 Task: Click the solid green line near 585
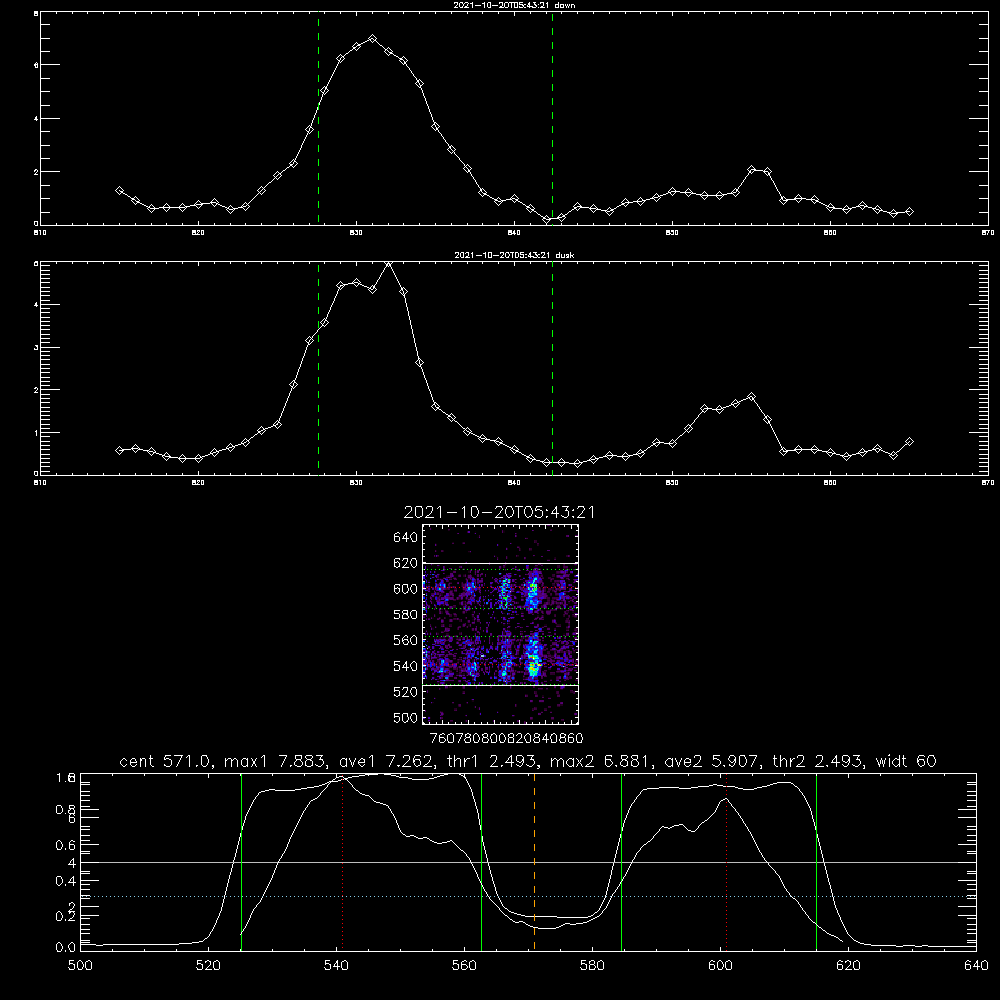(621, 862)
